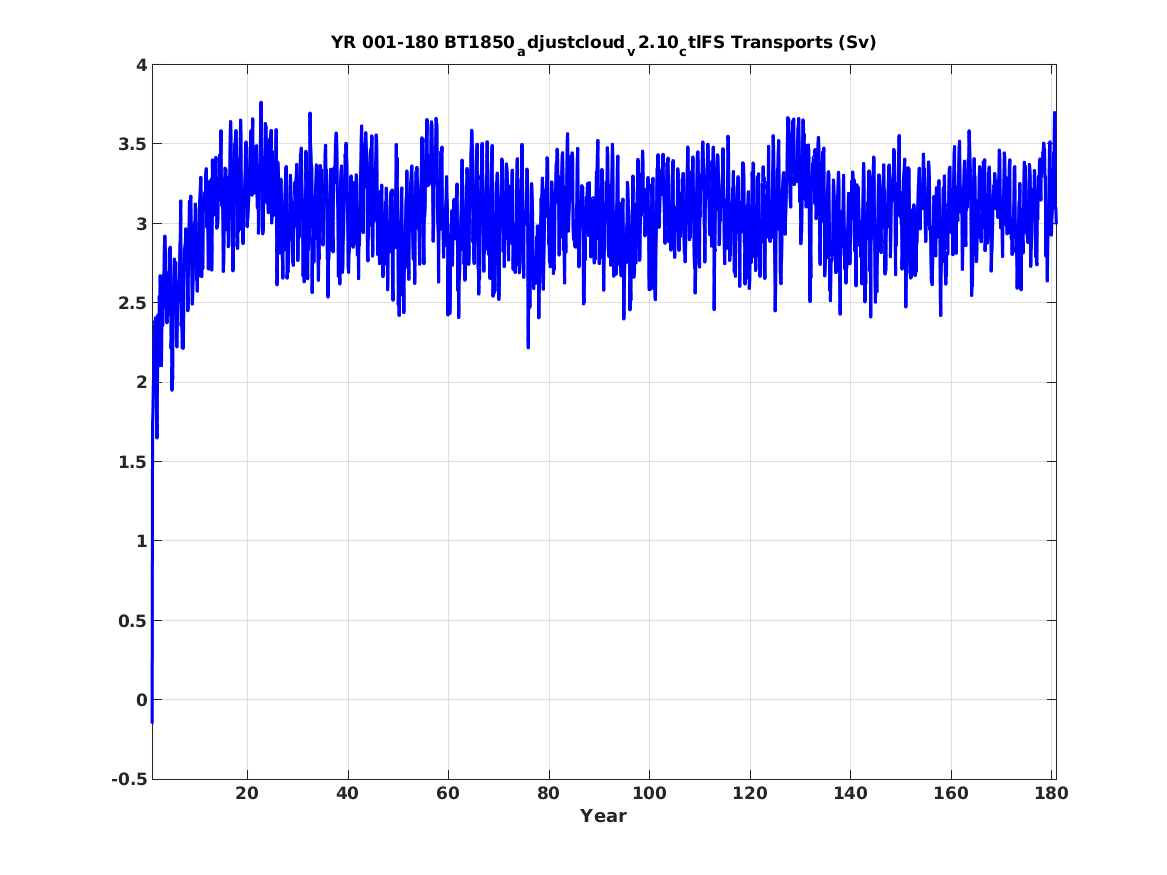Click x-axis tick label '140'
The width and height of the screenshot is (1167, 875).
point(850,794)
